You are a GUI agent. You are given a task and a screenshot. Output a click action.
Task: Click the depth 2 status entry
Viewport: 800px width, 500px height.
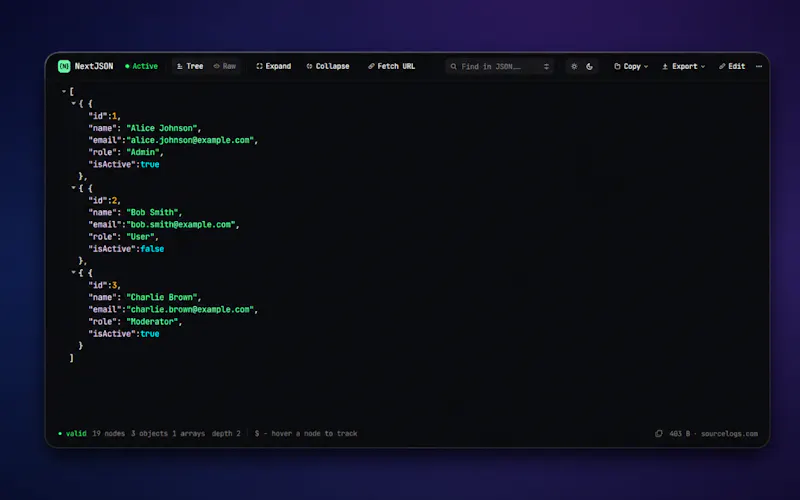click(226, 434)
